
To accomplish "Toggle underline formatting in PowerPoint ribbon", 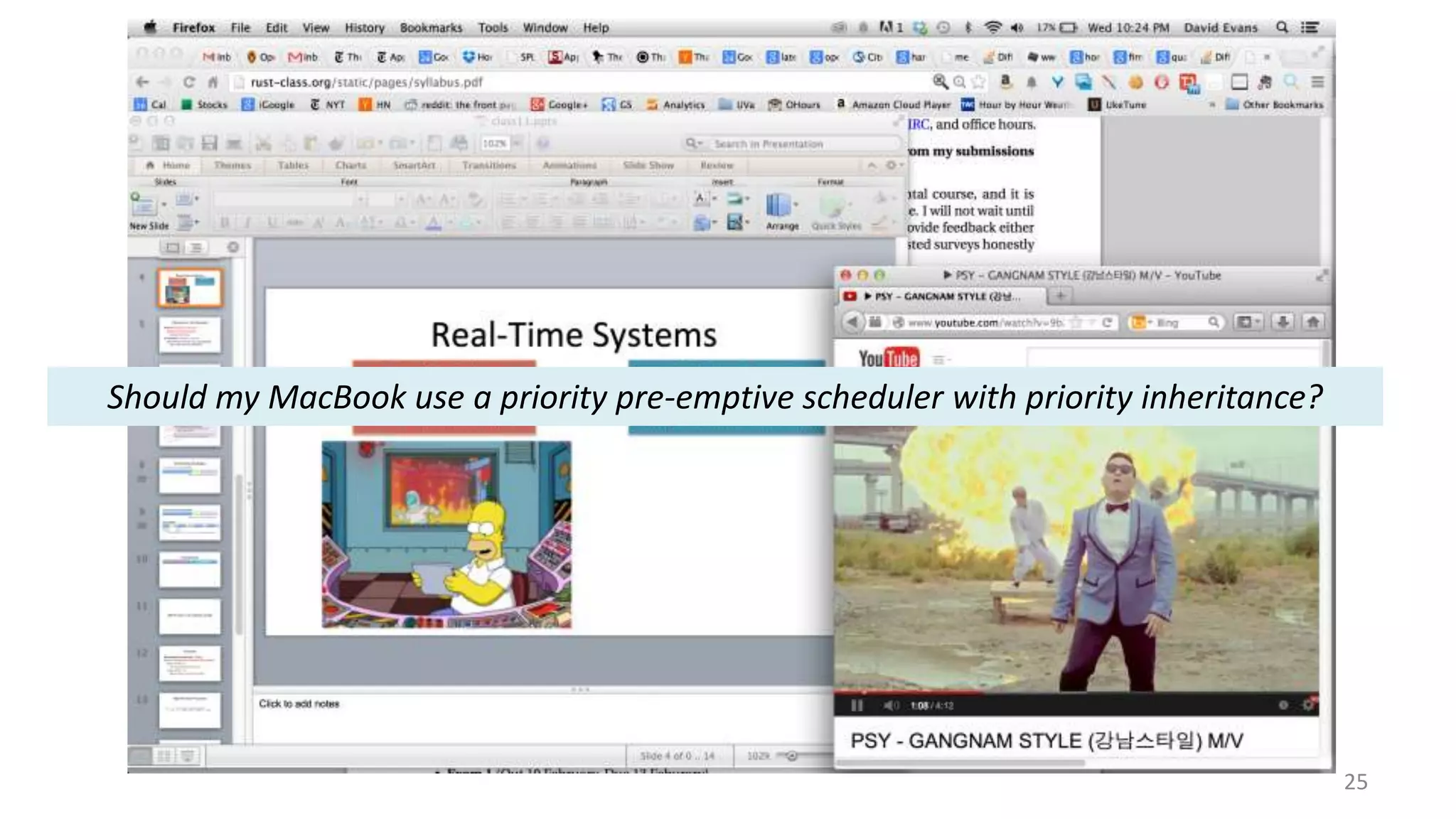I will point(271,223).
